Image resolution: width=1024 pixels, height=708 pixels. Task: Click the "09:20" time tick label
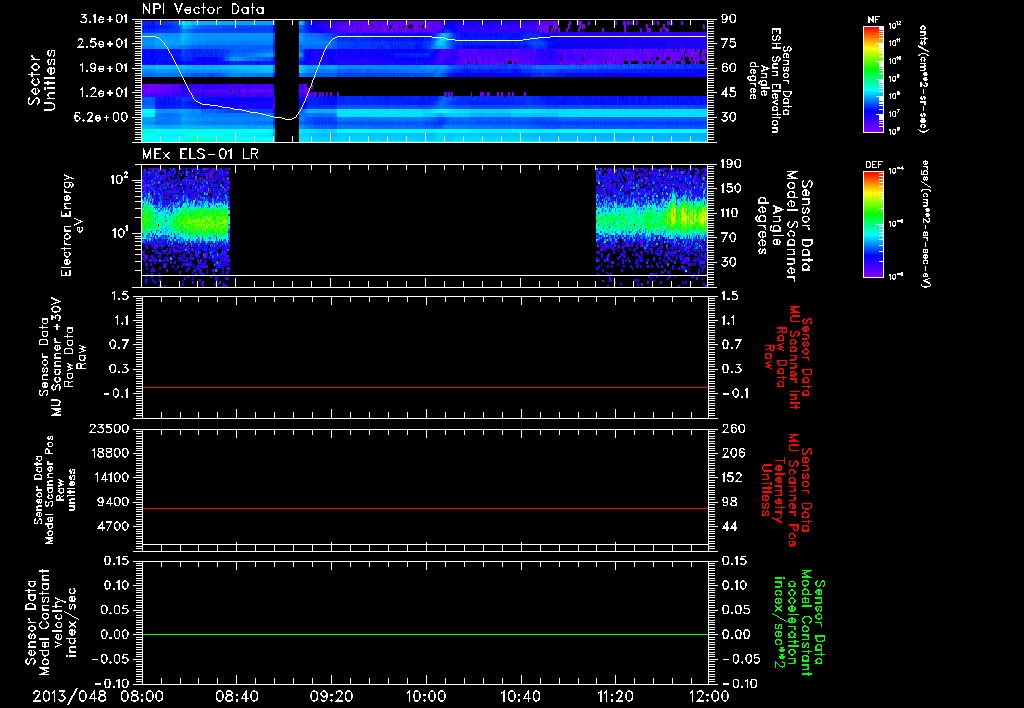[x=331, y=696]
